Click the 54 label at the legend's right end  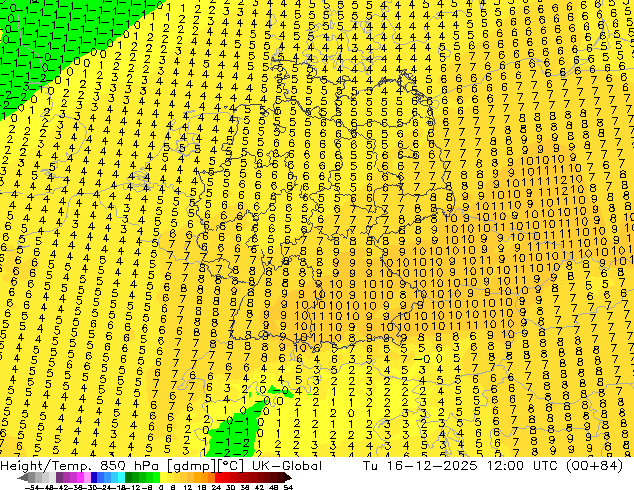coord(287,488)
